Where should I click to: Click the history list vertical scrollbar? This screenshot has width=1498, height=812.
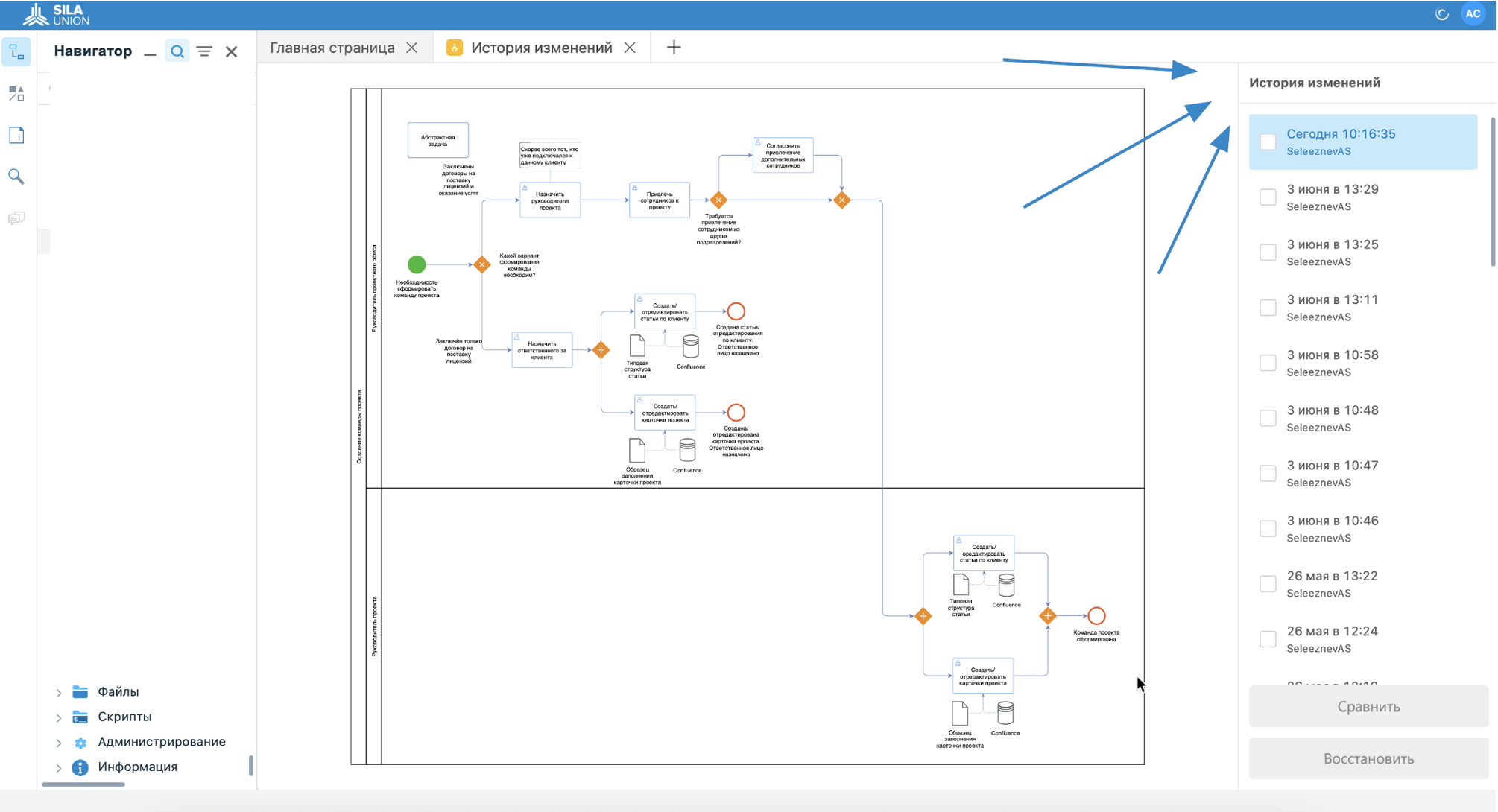tap(1492, 194)
